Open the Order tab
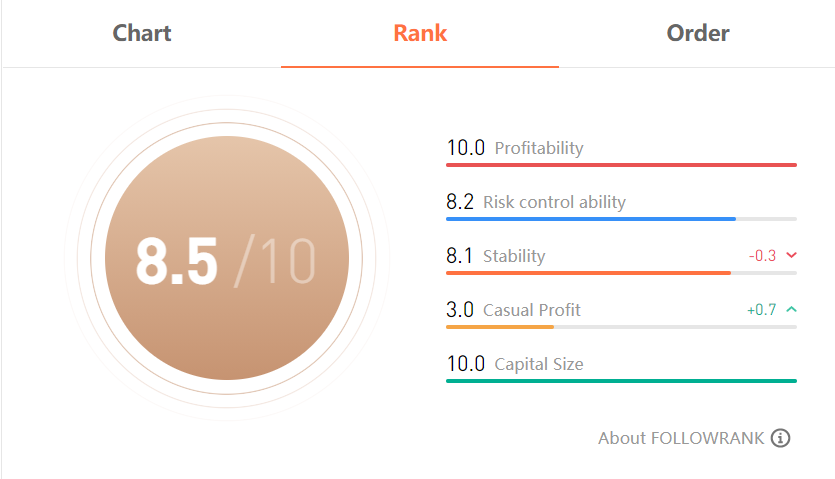 click(x=698, y=33)
